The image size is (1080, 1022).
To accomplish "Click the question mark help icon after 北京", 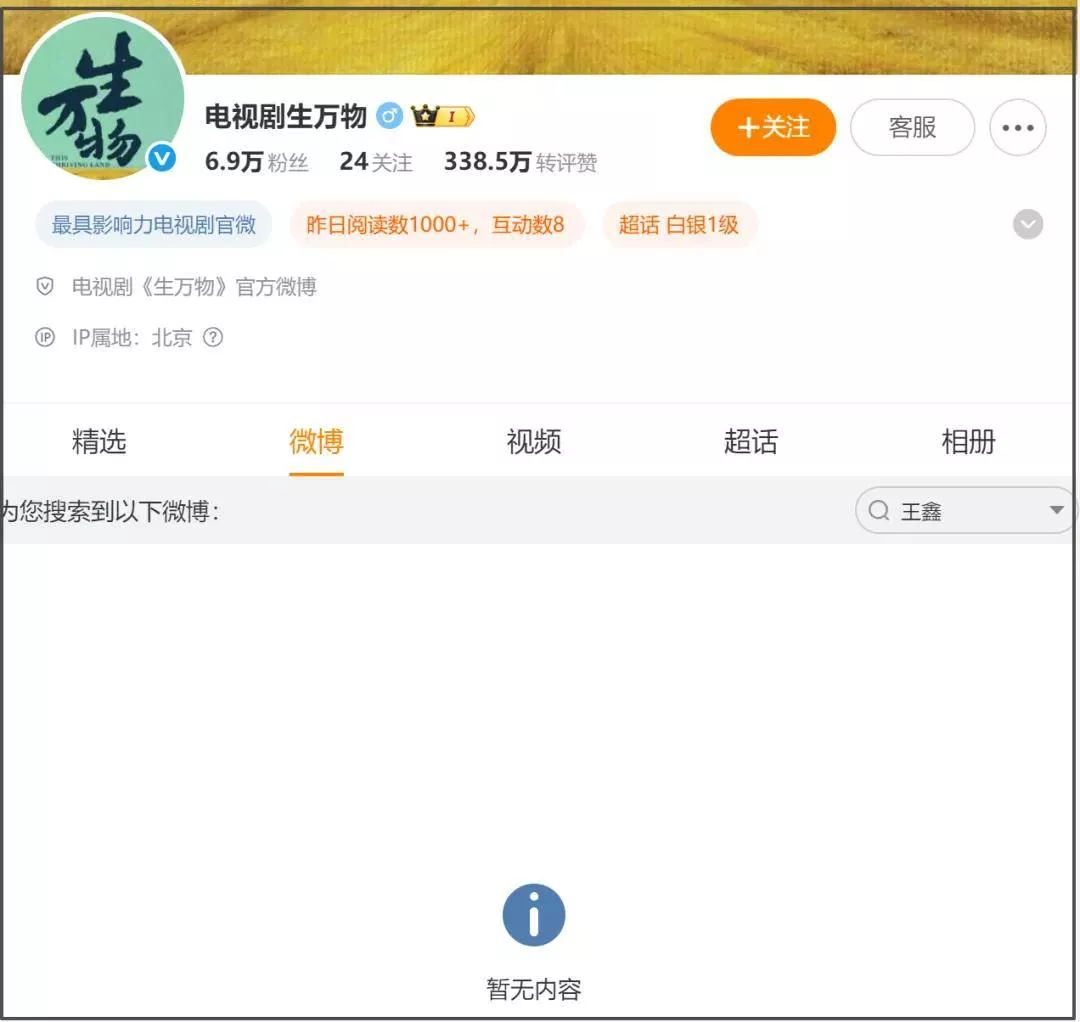I will 213,338.
